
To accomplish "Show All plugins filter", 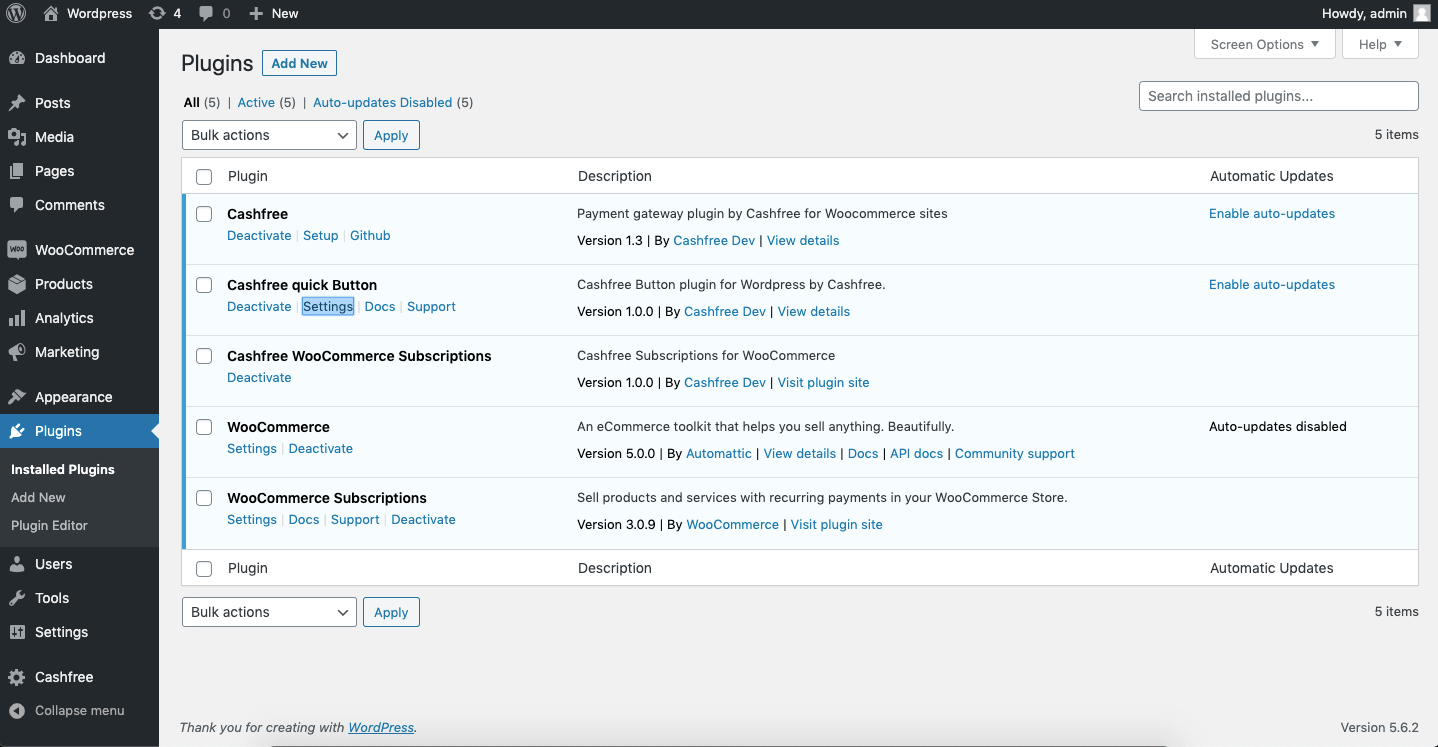I will coord(191,102).
